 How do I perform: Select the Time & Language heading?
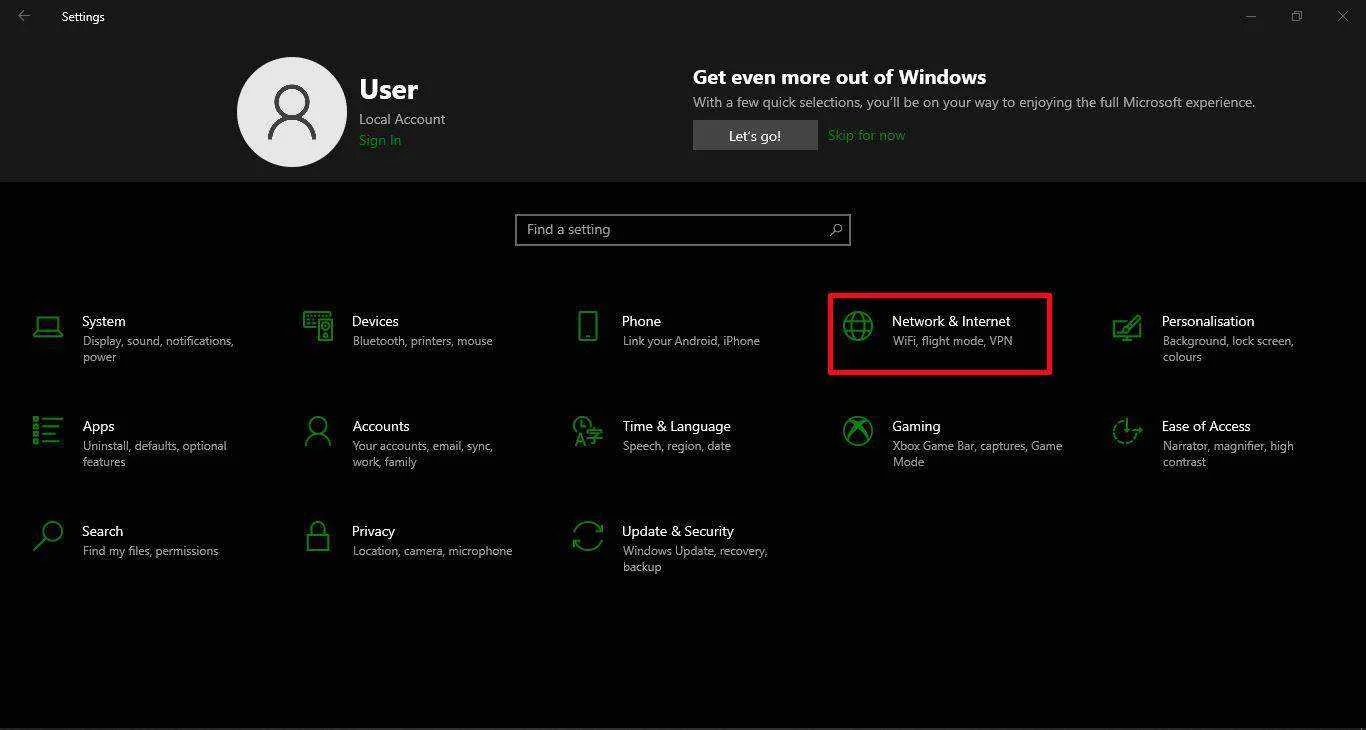point(676,426)
